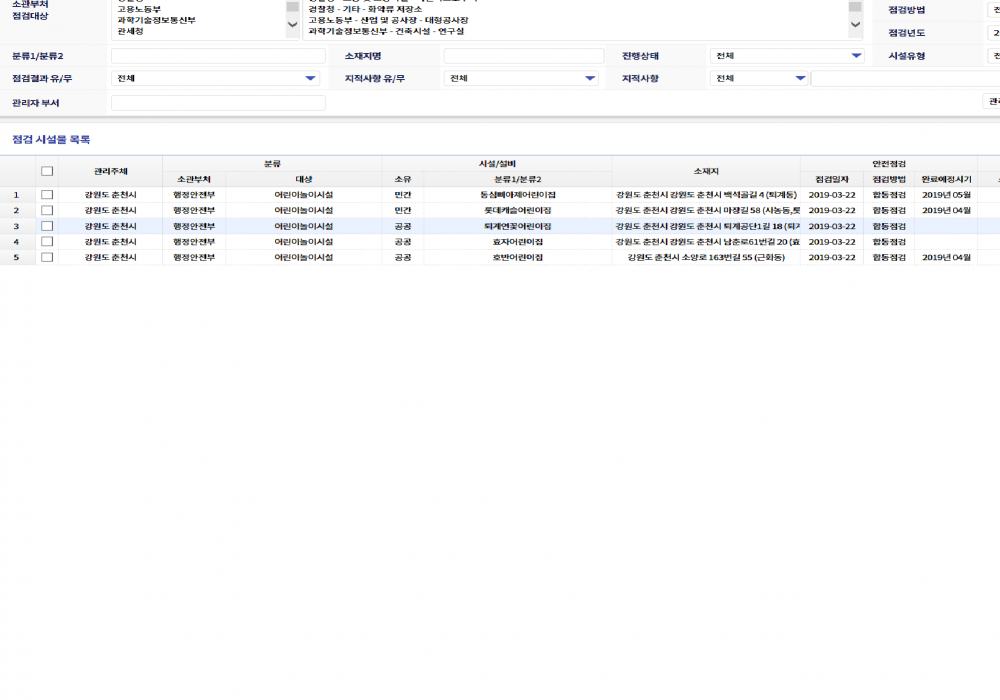Open the 호반어린이집 facility entry
The height and width of the screenshot is (700, 1000).
[x=517, y=257]
